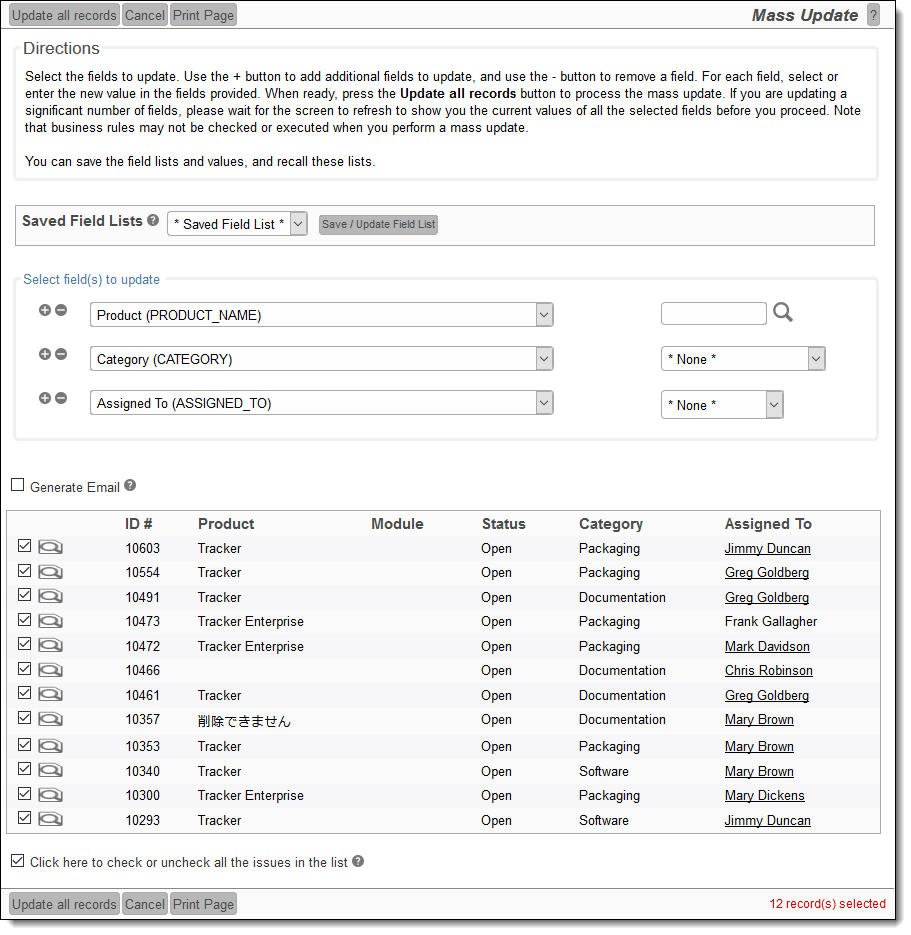
Task: Open the Product (PRODUCT_NAME) field dropdown
Action: pos(322,315)
